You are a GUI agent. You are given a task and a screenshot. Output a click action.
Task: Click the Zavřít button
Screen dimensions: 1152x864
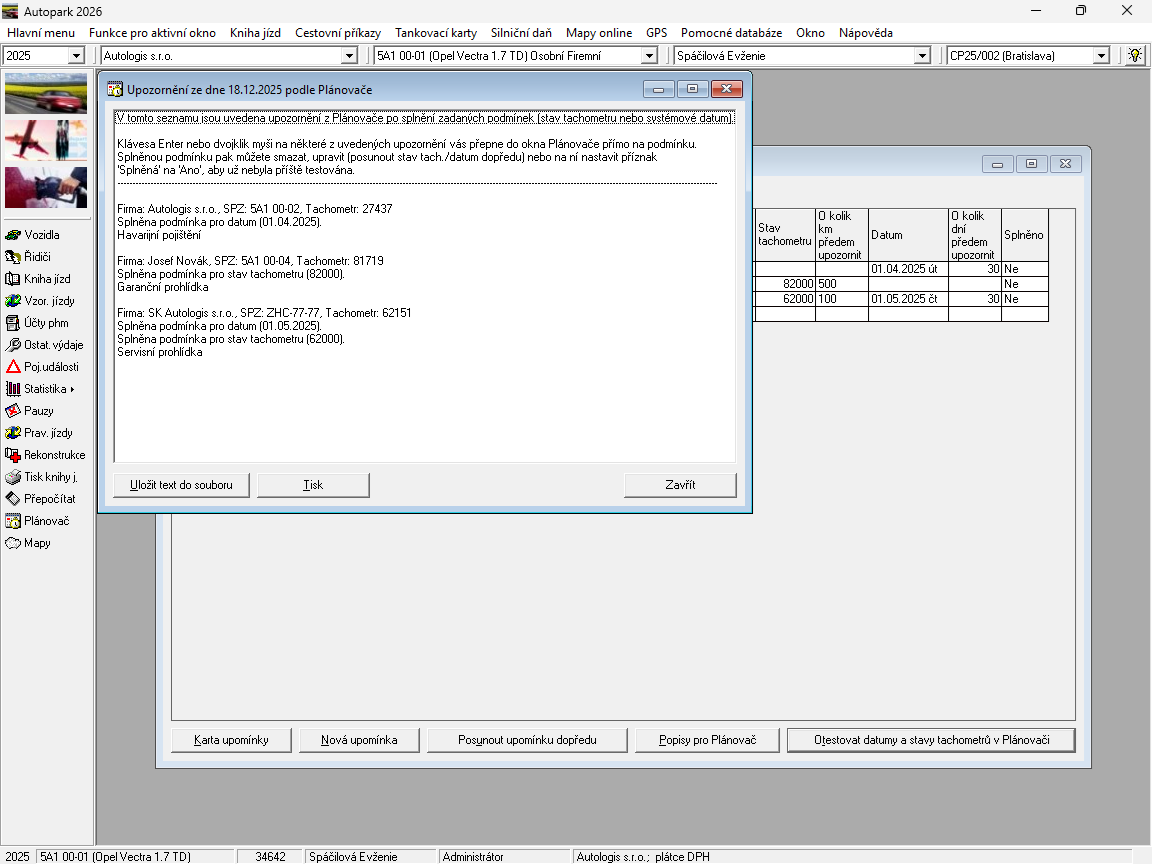(680, 485)
